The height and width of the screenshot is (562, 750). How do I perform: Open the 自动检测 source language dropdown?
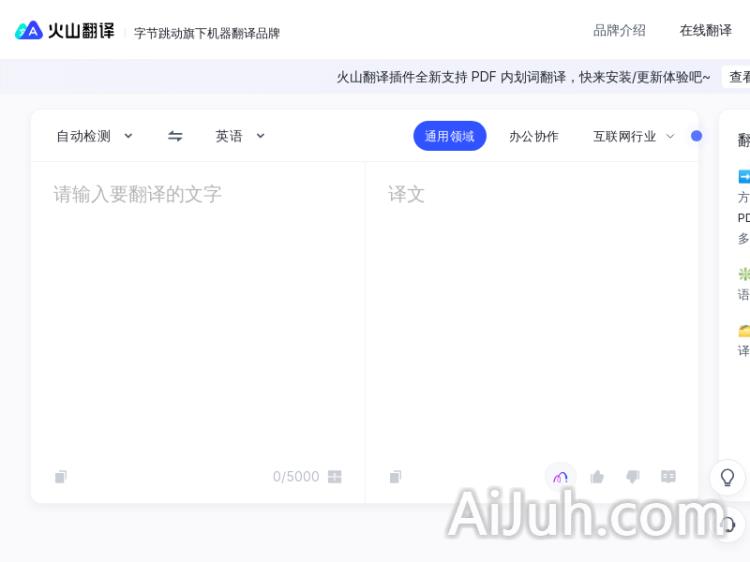[x=94, y=136]
